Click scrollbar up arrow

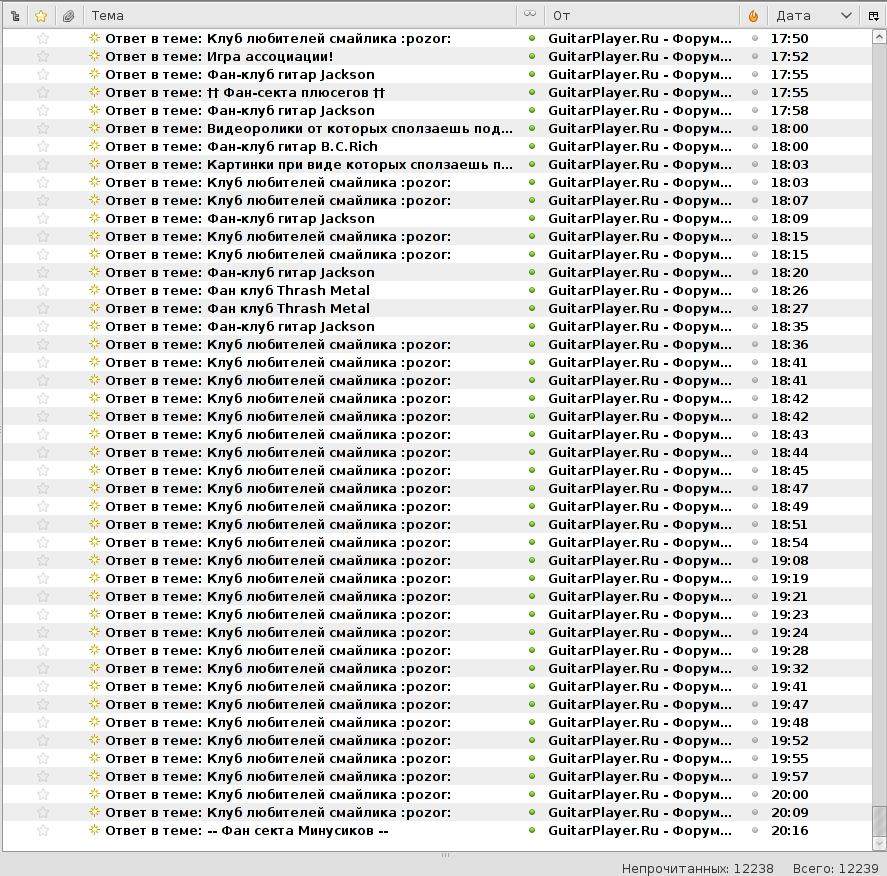tap(879, 37)
